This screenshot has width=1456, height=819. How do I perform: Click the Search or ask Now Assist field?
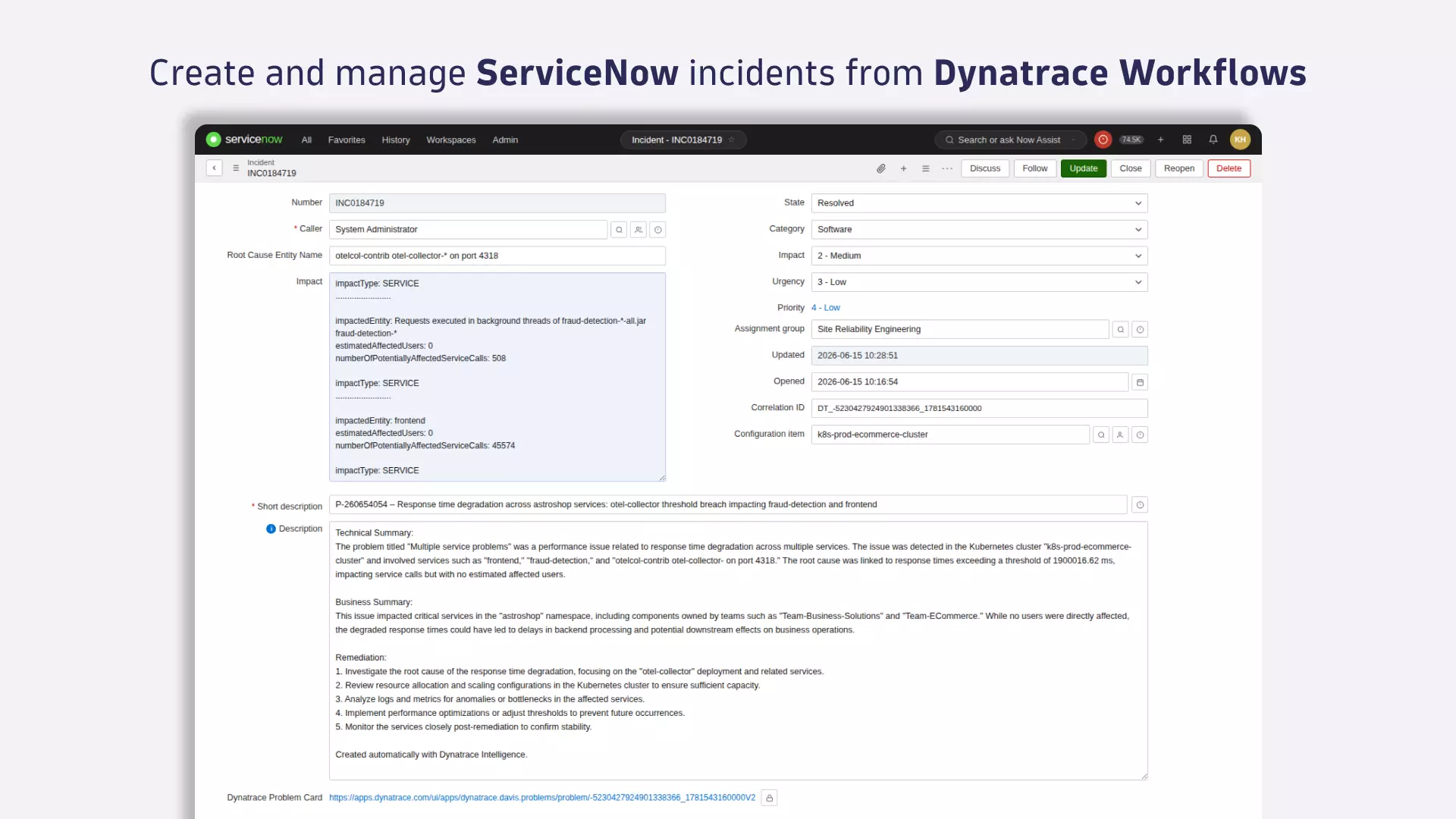tap(1011, 140)
